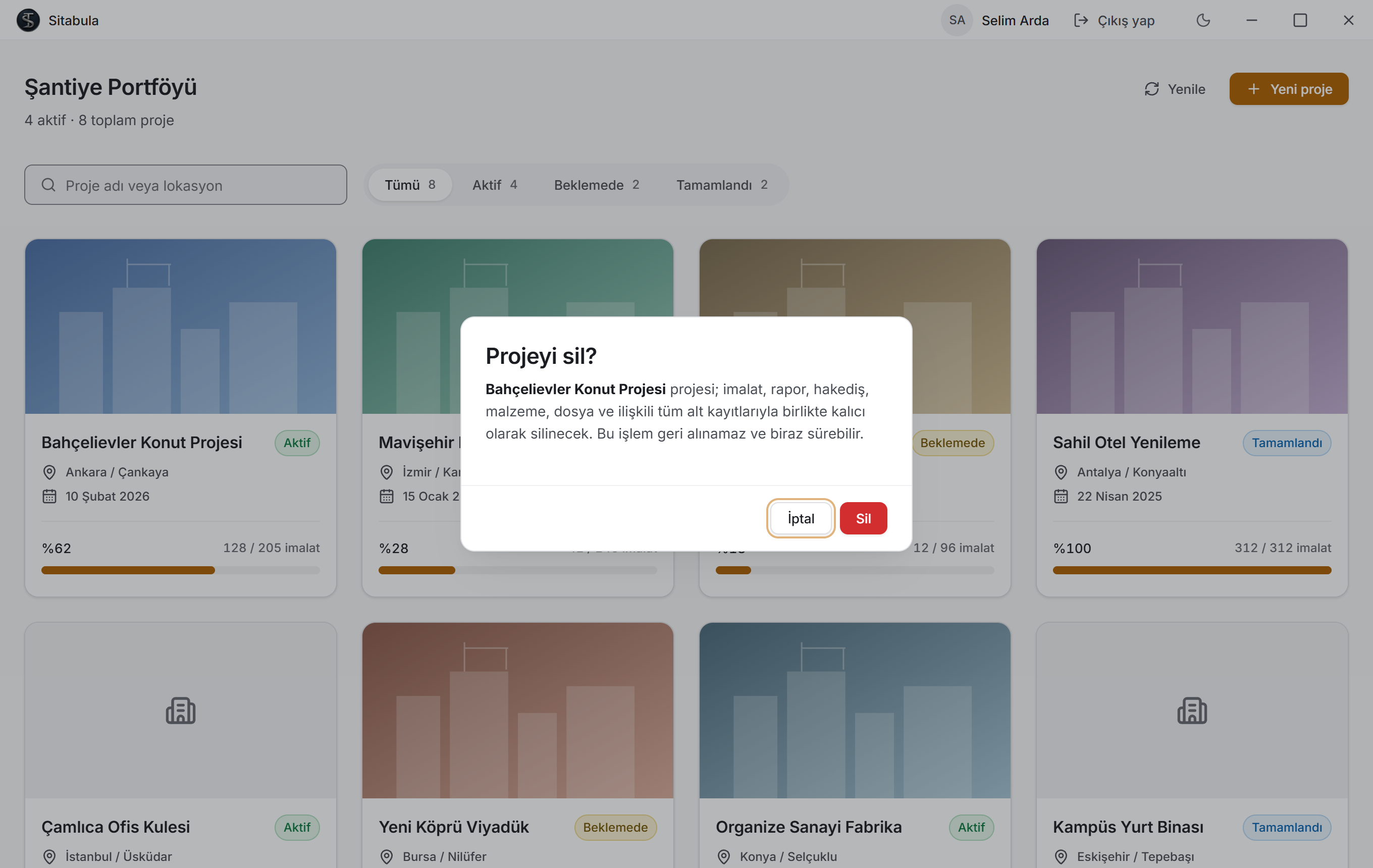Switch to the Beklemede filter tab

(597, 185)
